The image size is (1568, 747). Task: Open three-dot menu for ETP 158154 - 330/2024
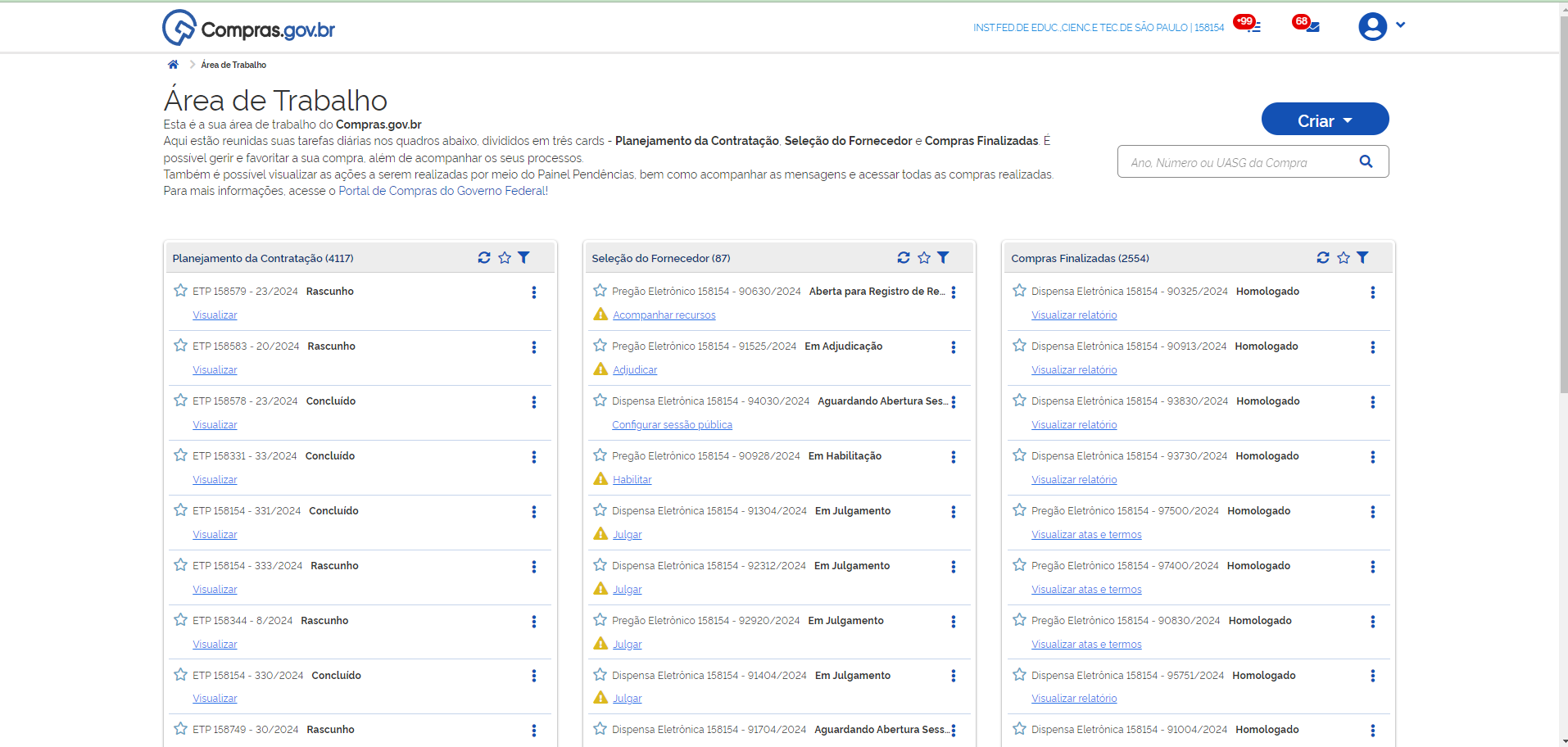click(x=534, y=676)
